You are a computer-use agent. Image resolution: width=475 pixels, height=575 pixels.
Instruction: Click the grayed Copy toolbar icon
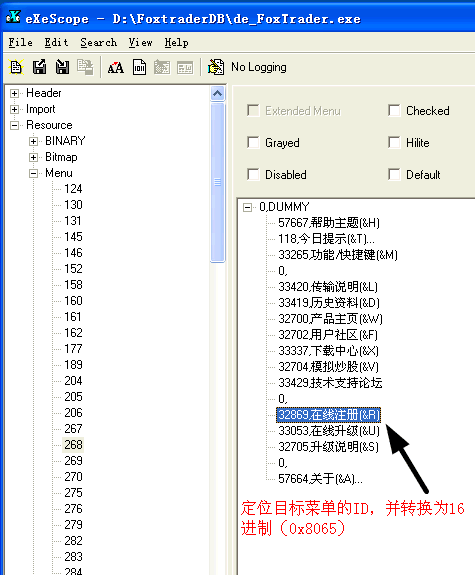[x=85, y=67]
